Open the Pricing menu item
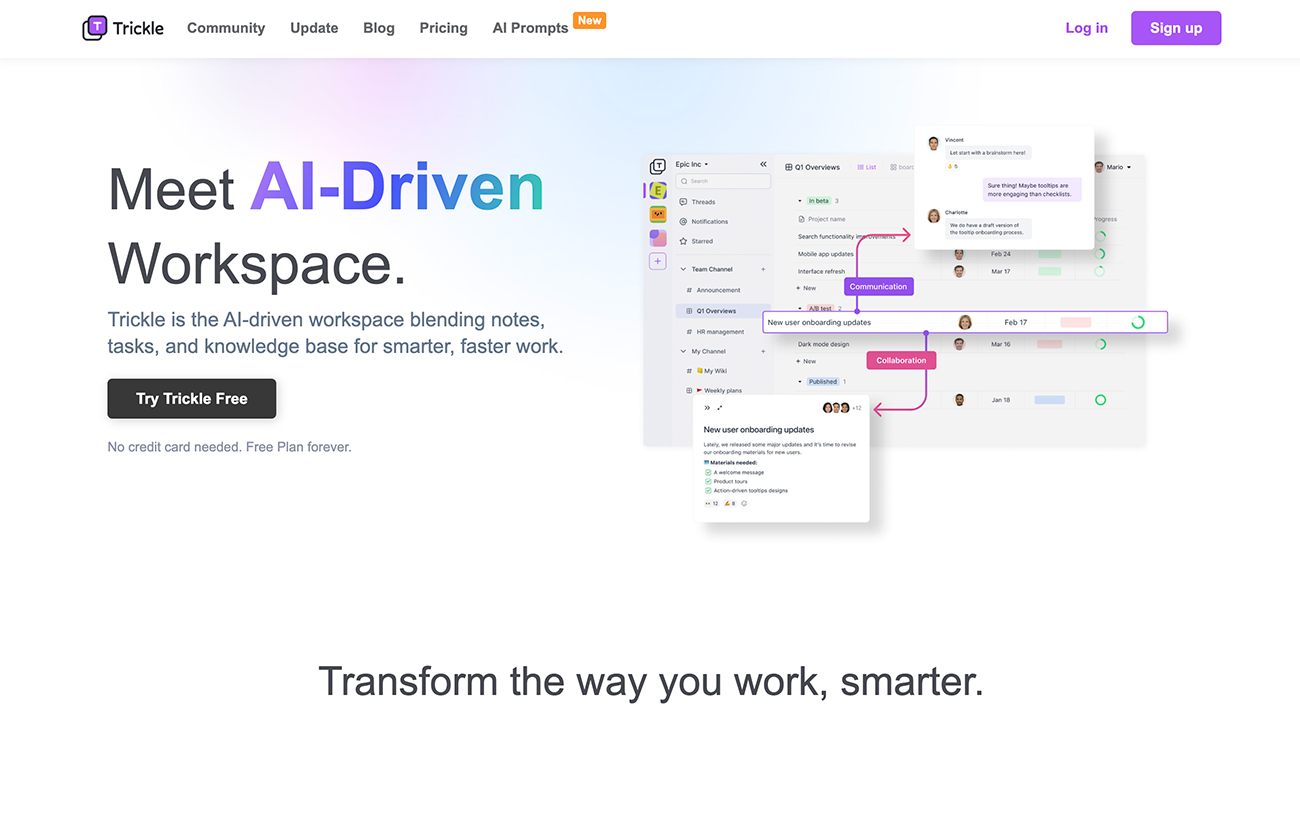The width and height of the screenshot is (1300, 823). click(x=443, y=28)
